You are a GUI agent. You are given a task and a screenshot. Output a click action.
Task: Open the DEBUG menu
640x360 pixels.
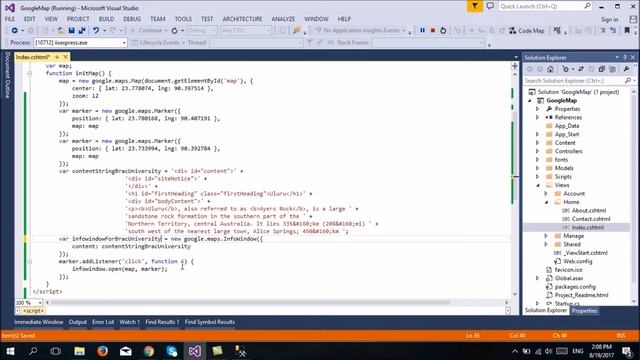coord(132,19)
